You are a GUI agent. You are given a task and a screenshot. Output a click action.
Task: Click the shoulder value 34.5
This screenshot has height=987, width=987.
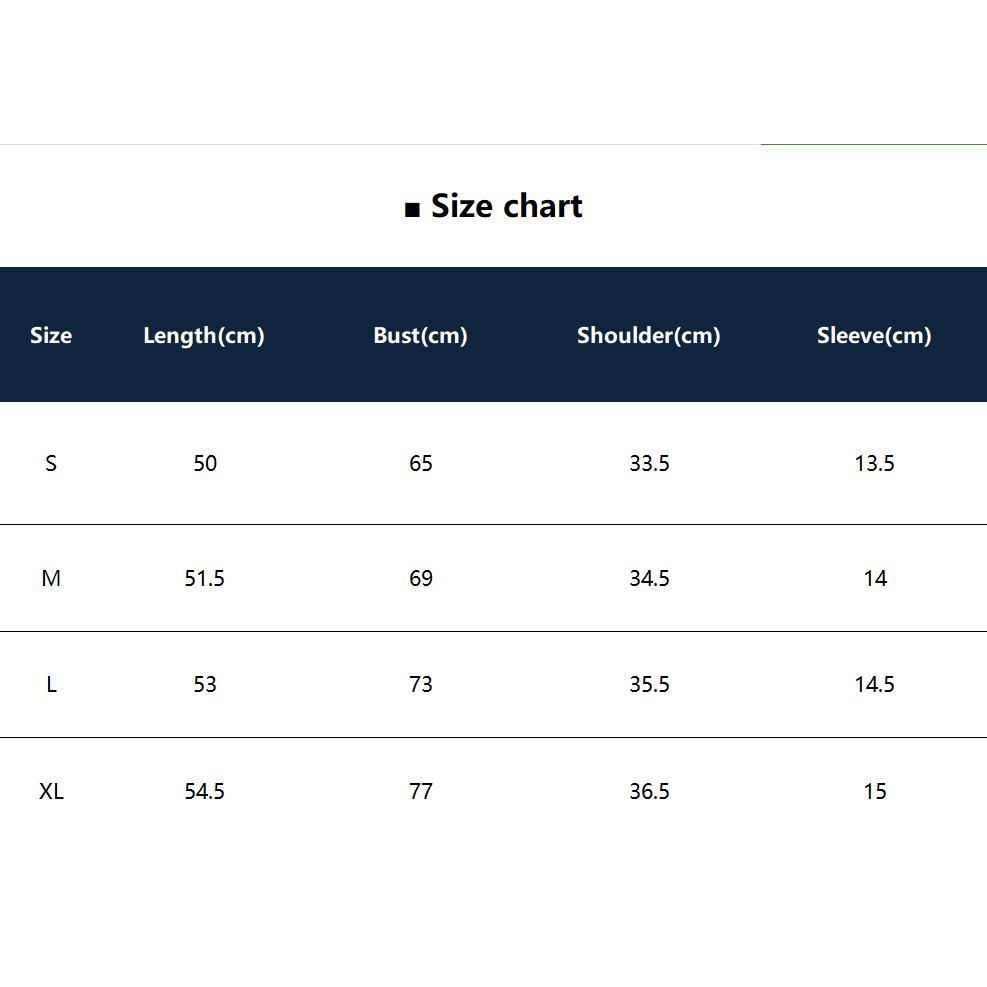(x=650, y=578)
